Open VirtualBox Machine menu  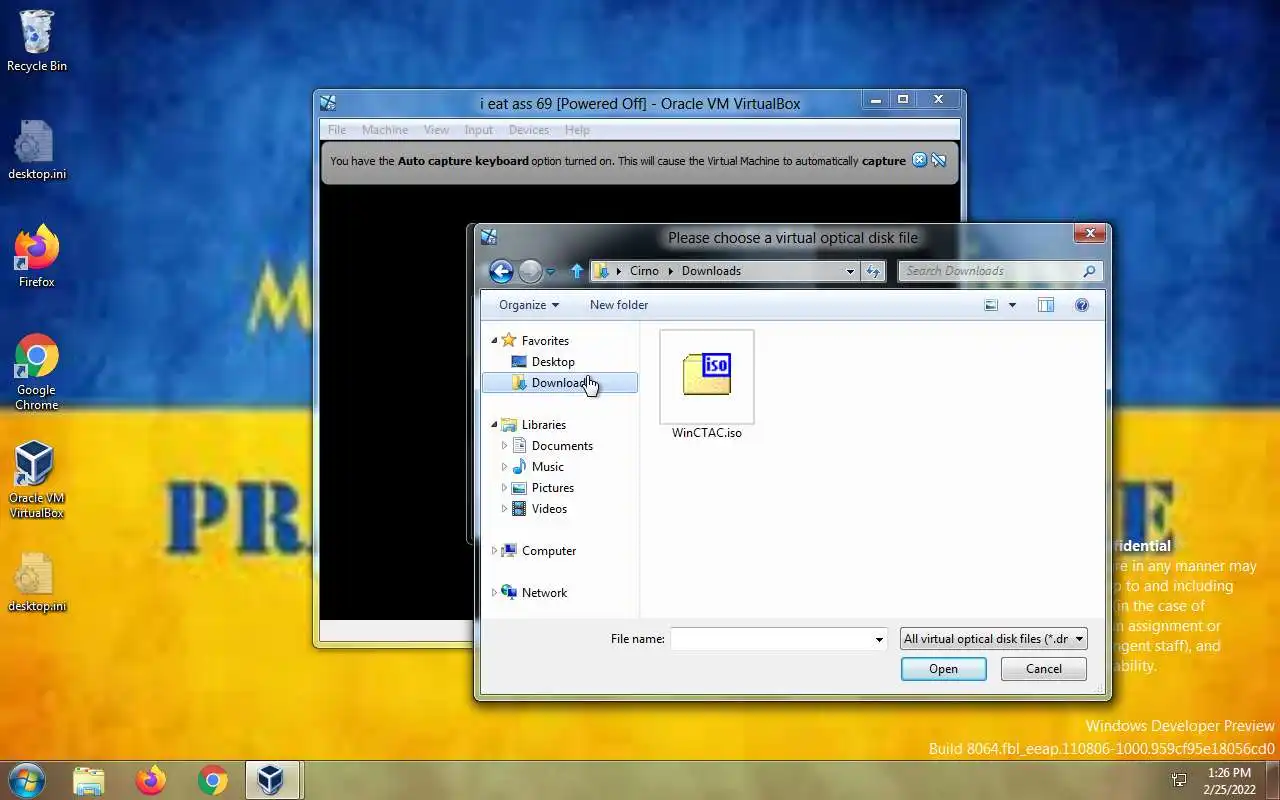click(385, 130)
